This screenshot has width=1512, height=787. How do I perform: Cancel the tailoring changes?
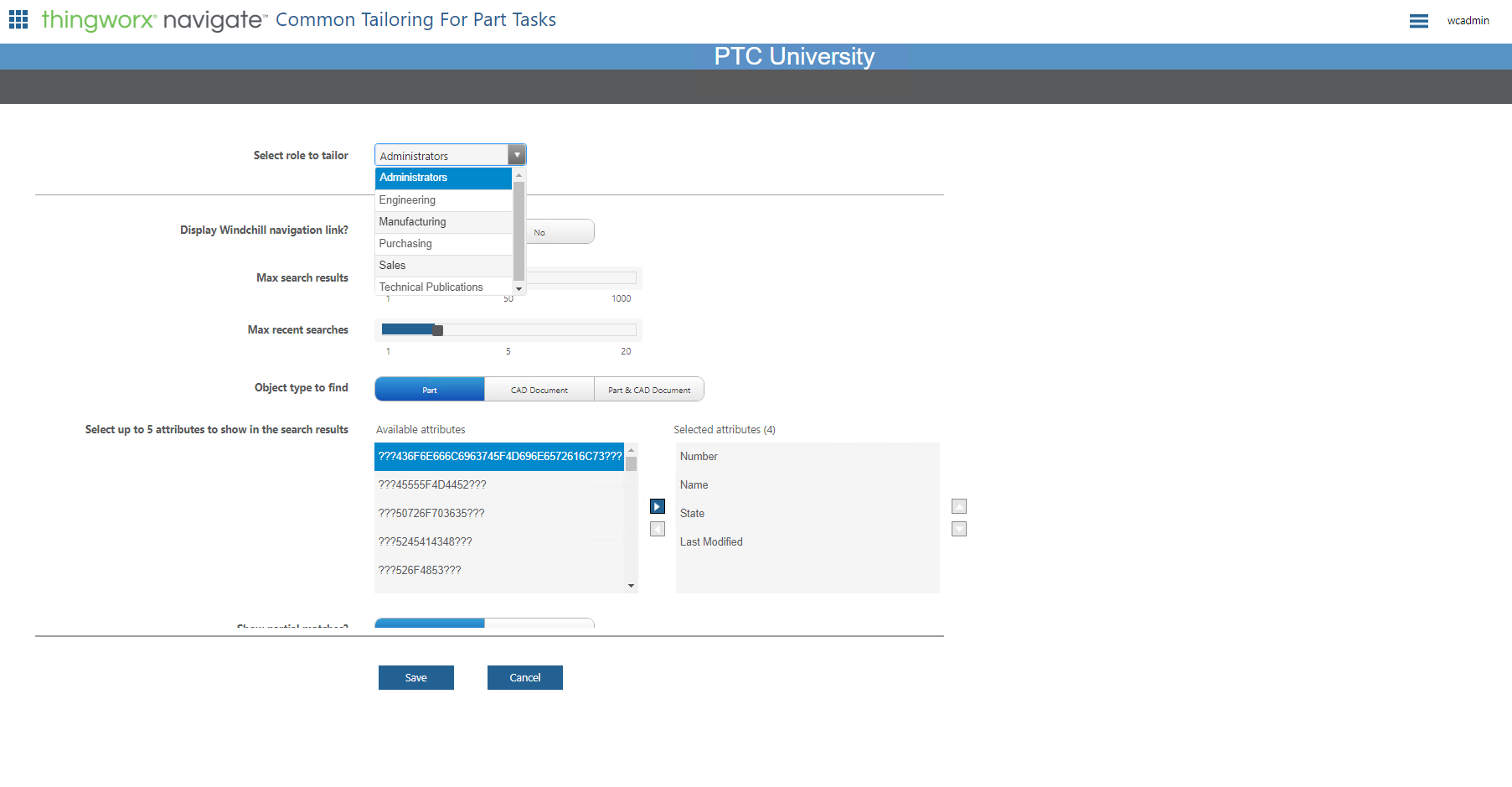tap(524, 677)
